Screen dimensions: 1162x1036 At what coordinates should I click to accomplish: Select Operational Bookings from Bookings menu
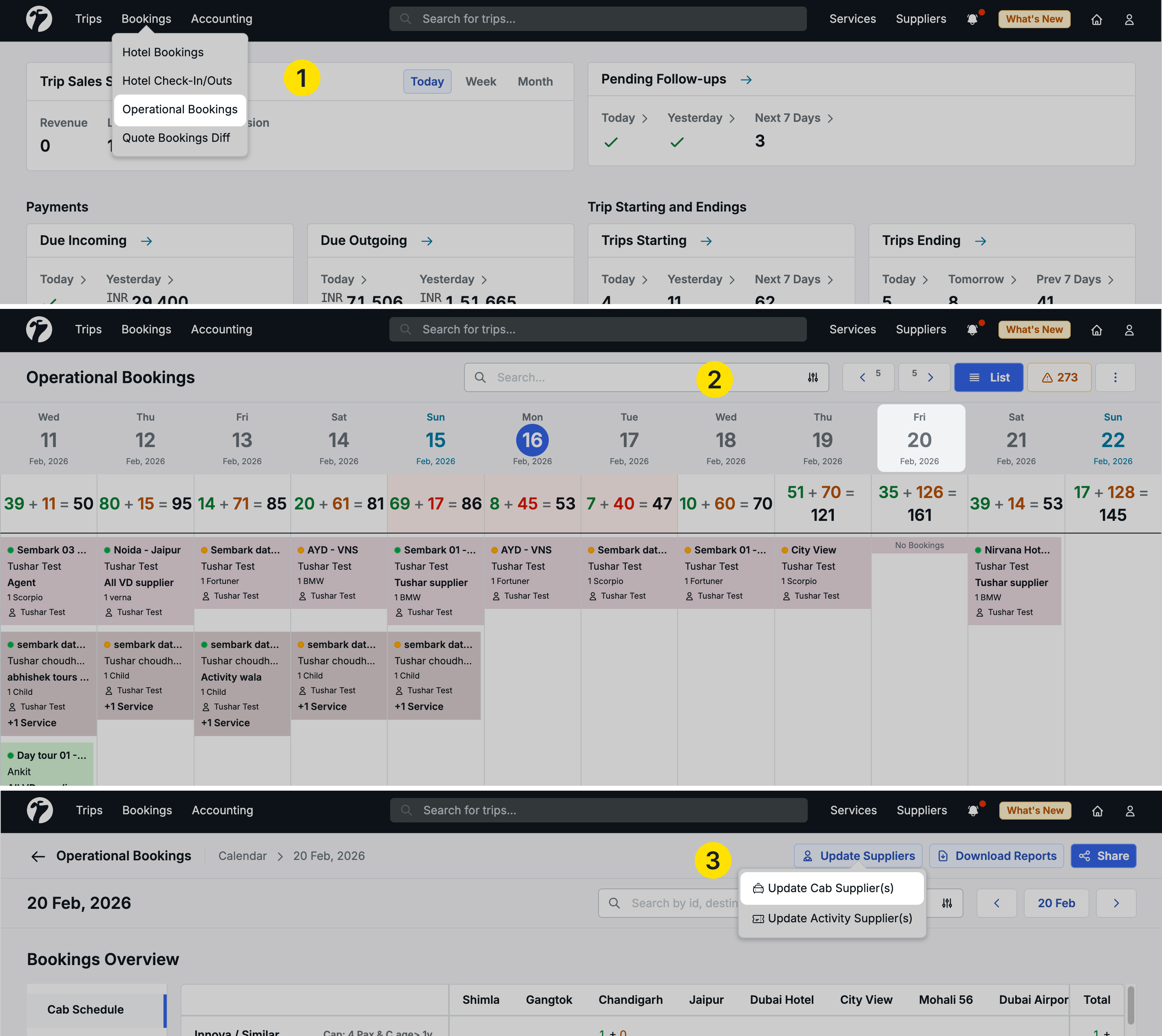tap(180, 109)
